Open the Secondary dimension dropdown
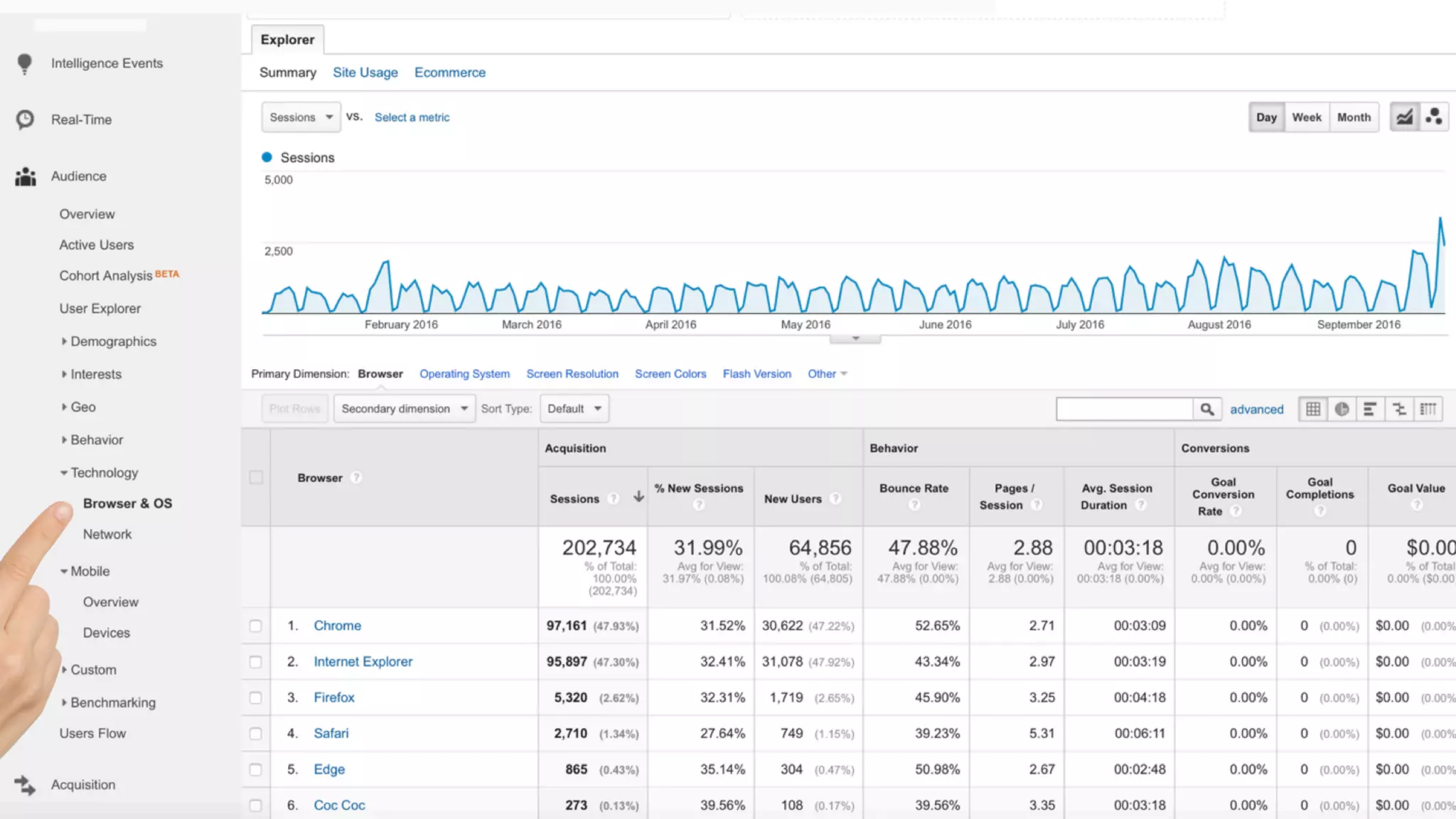The width and height of the screenshot is (1456, 819). pos(404,409)
